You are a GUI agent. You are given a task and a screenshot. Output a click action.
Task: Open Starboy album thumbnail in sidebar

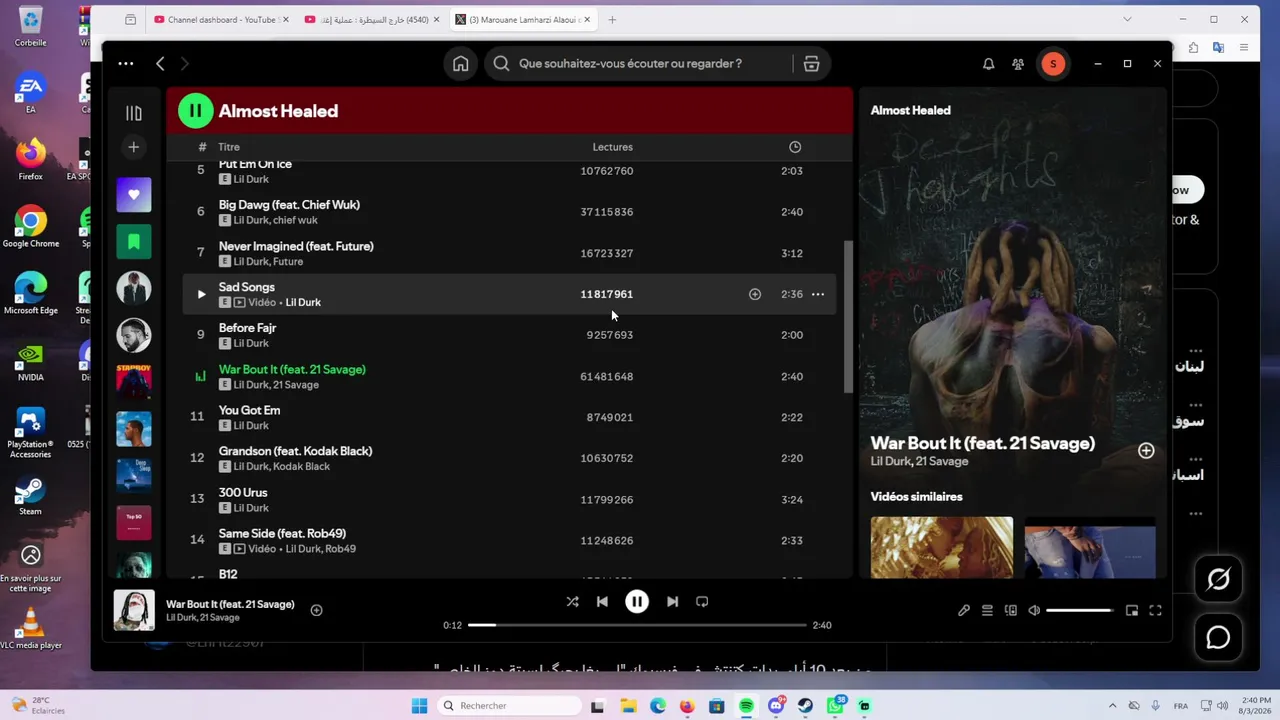coord(133,382)
